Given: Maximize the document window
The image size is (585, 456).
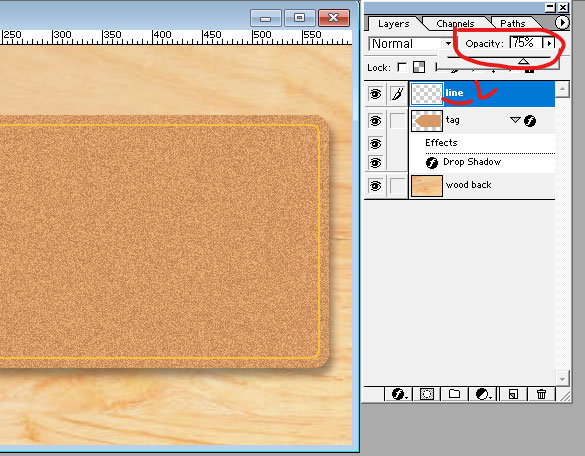Looking at the screenshot, I should [x=299, y=18].
